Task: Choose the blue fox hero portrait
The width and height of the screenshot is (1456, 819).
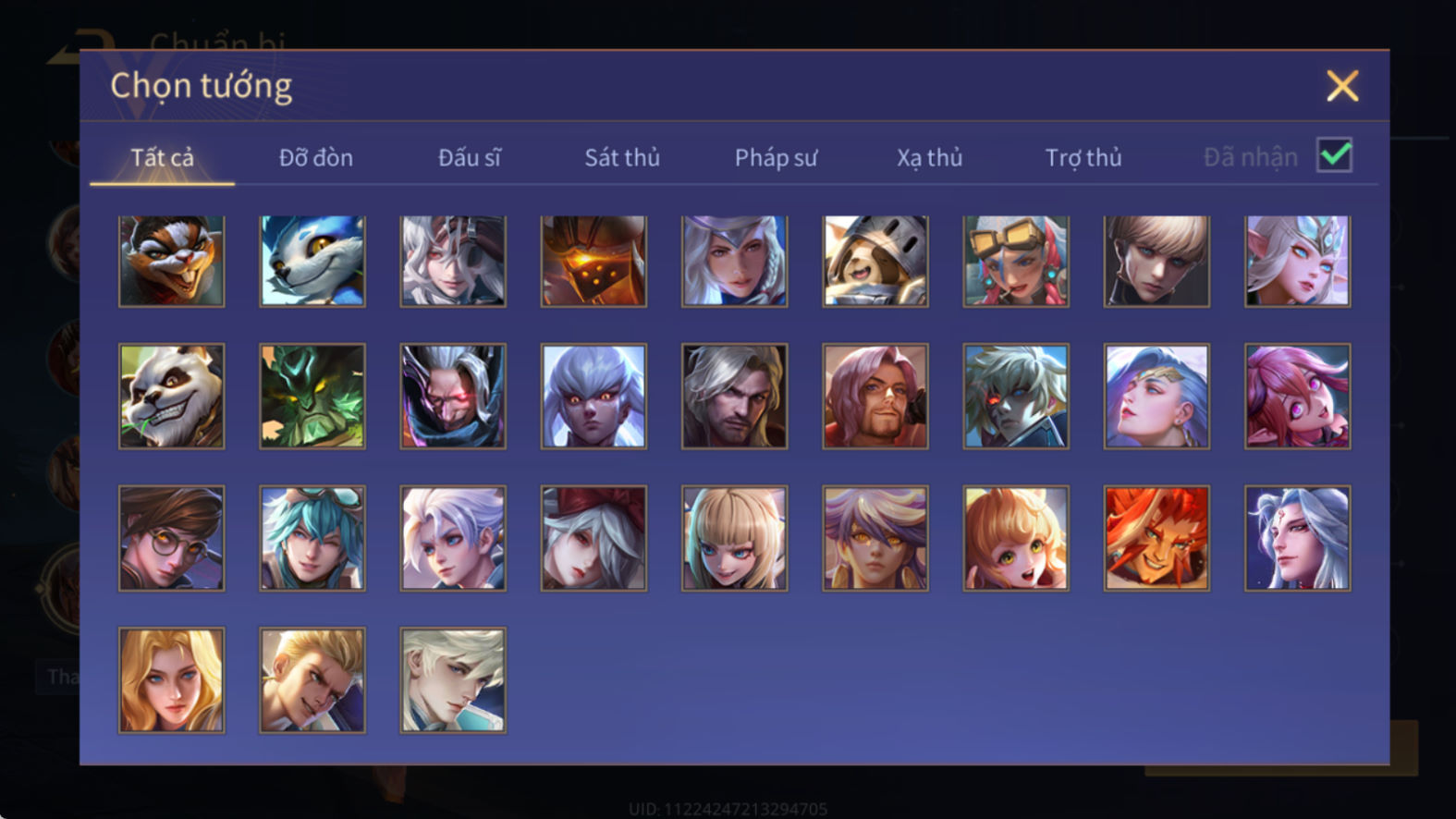Action: tap(312, 261)
